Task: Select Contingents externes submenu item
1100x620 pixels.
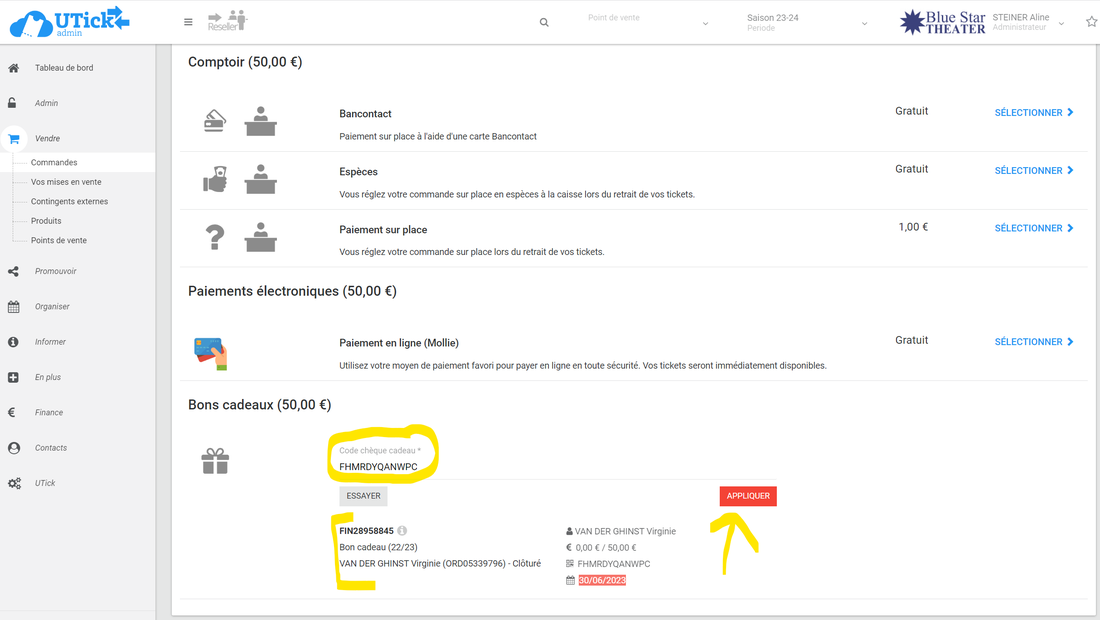Action: (x=69, y=201)
